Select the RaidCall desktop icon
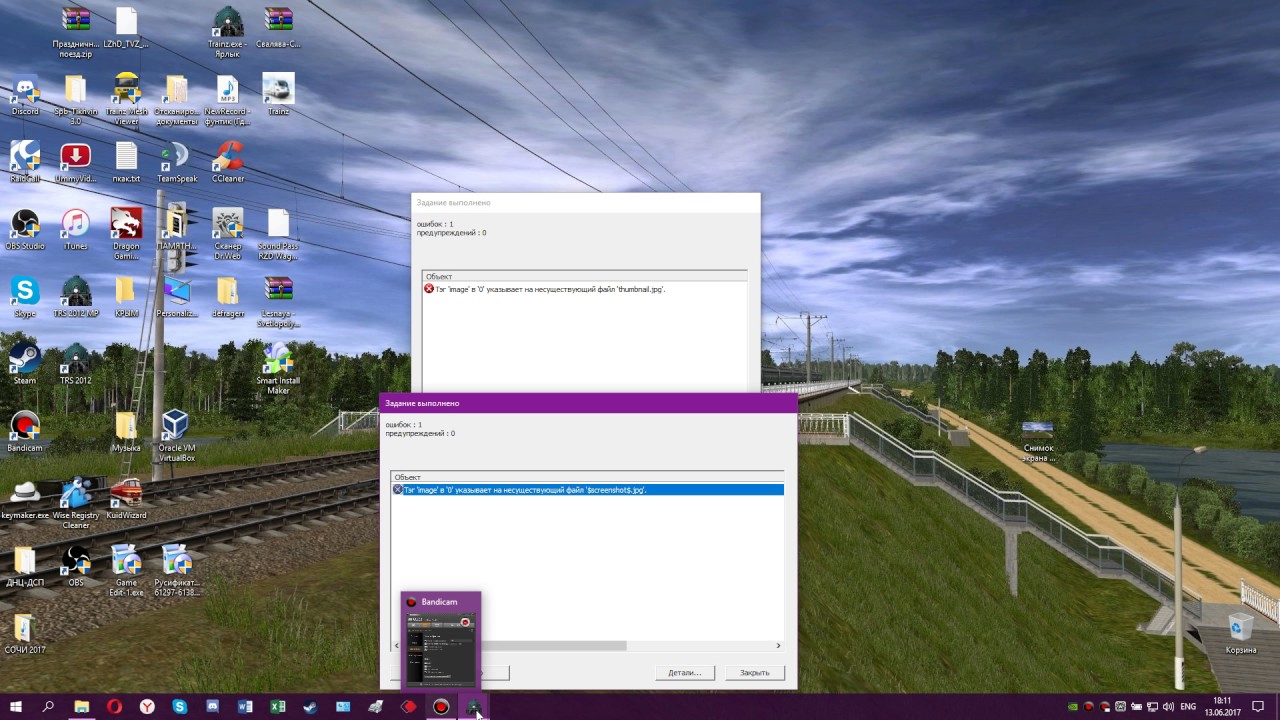 (x=25, y=162)
